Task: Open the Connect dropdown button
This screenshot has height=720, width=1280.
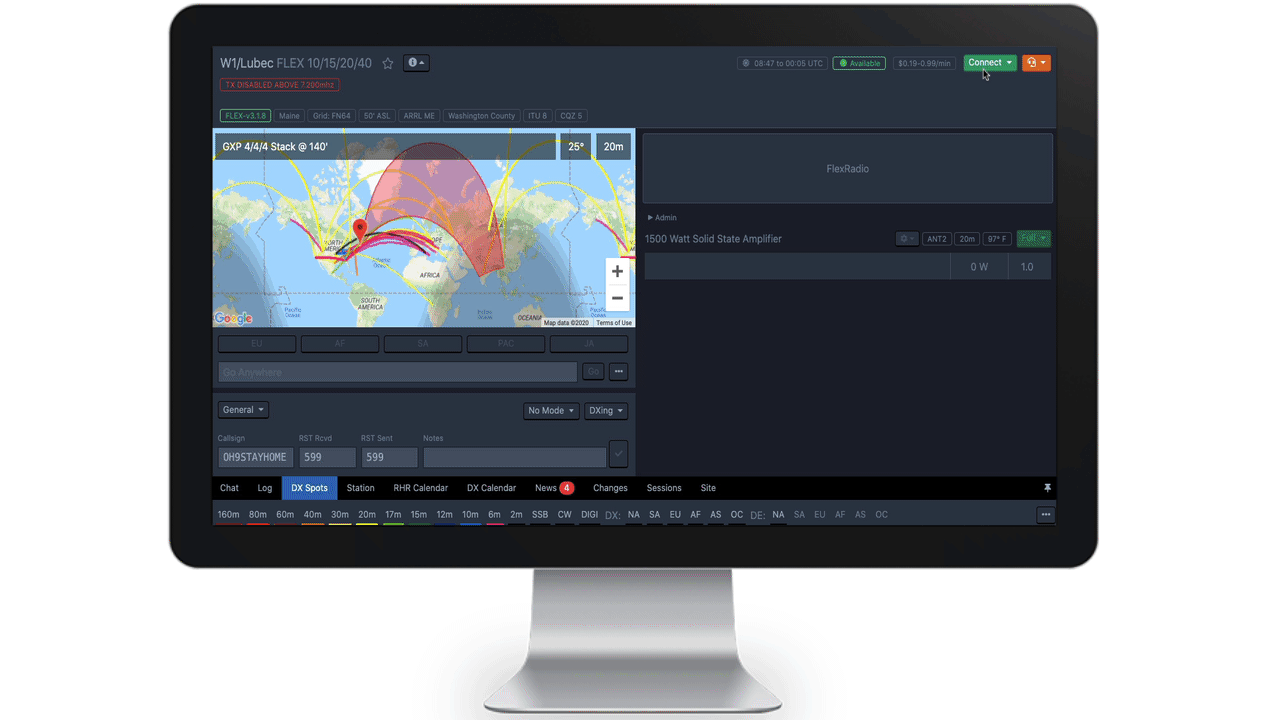Action: pos(990,63)
